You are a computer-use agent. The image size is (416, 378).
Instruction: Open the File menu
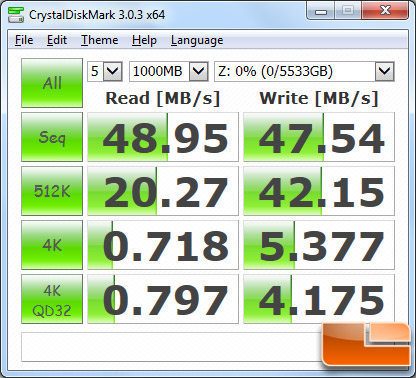tap(24, 40)
